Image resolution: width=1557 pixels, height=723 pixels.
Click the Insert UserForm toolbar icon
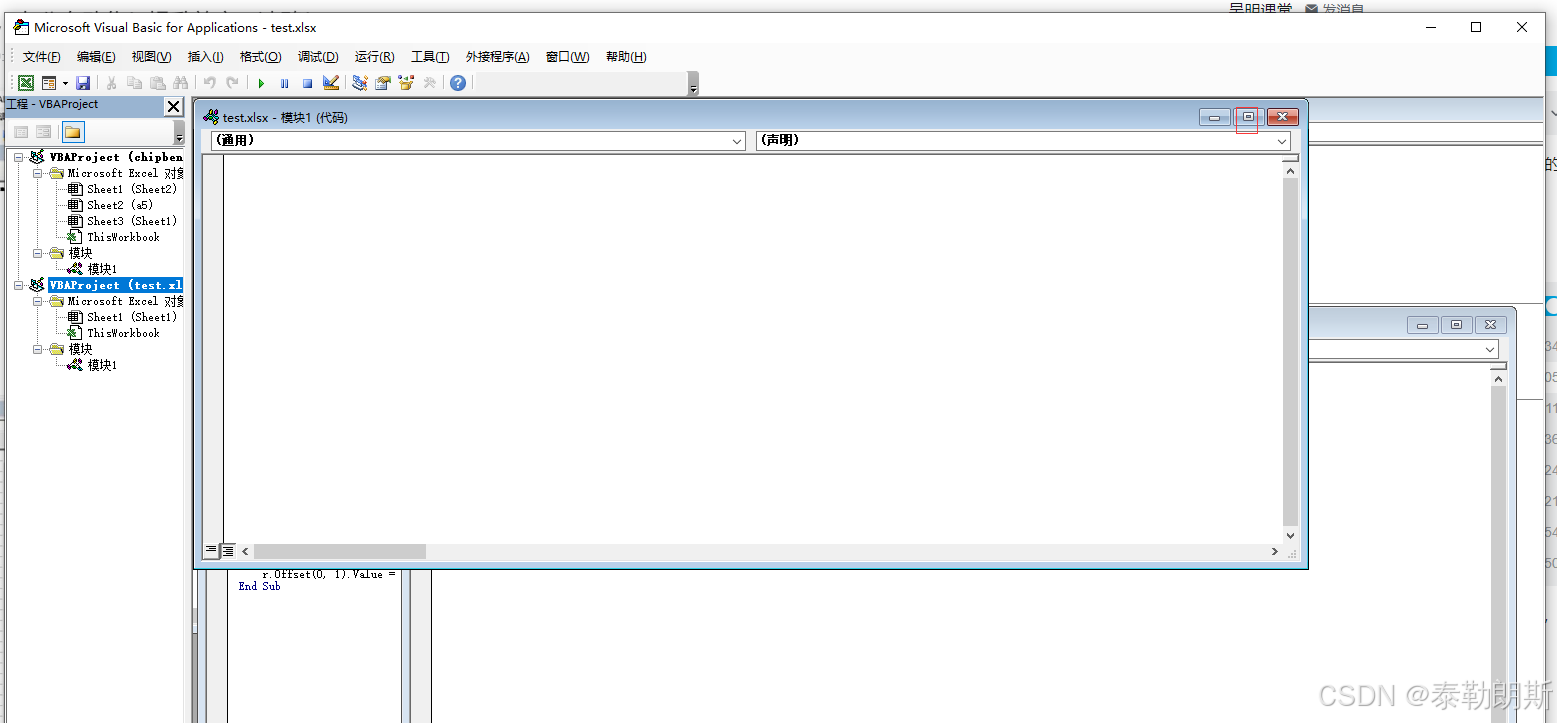48,83
